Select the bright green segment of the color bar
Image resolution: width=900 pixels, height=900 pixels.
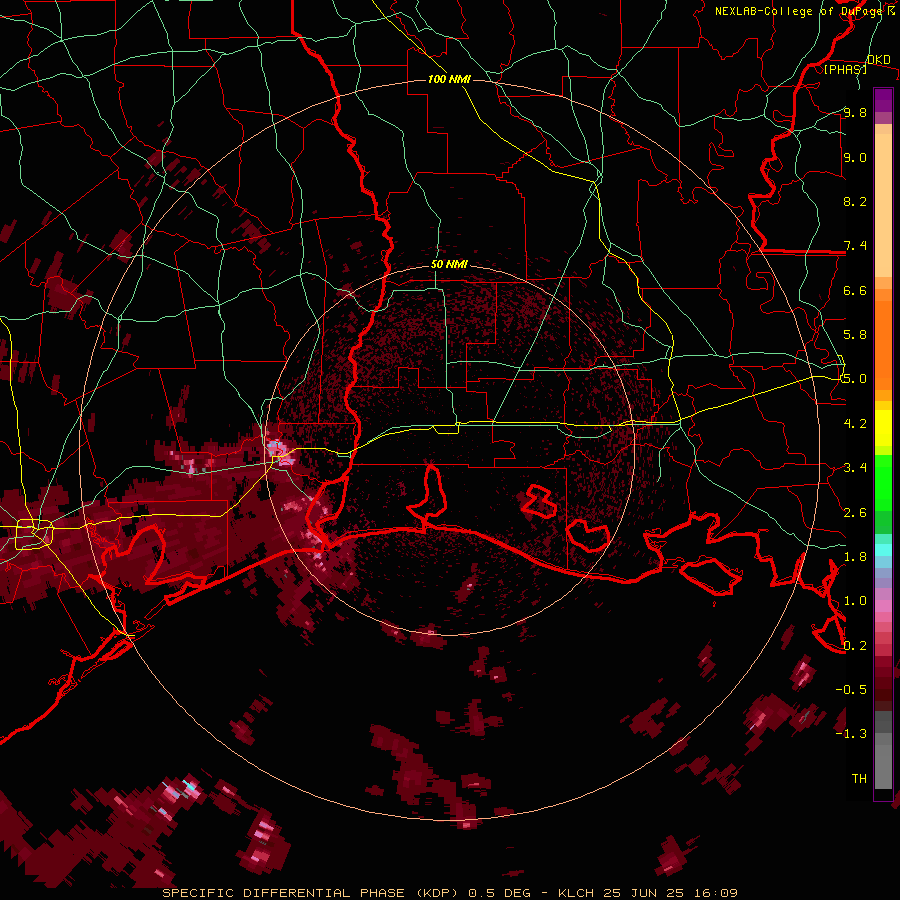pyautogui.click(x=883, y=483)
